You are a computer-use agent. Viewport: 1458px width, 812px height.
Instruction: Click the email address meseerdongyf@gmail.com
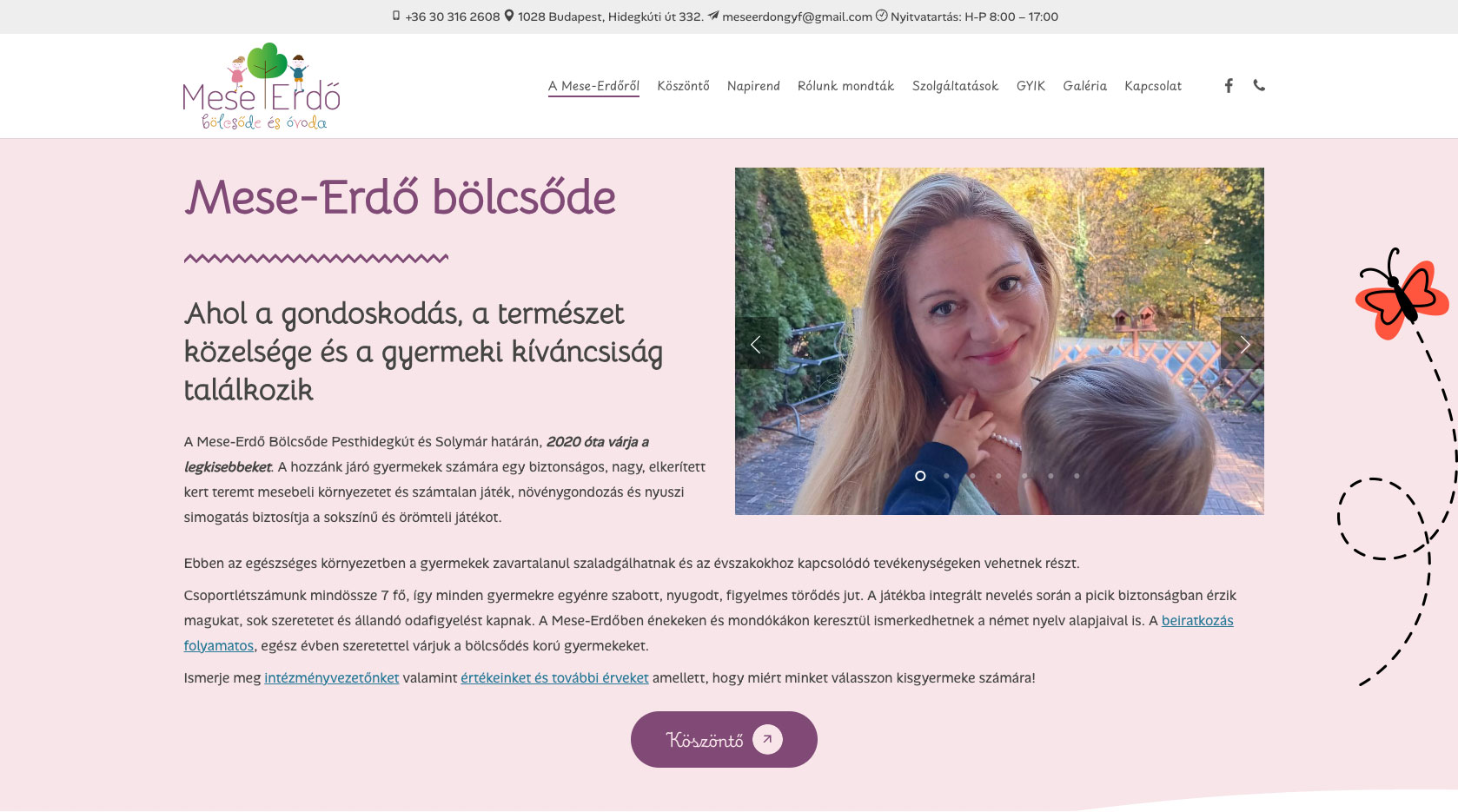point(797,17)
